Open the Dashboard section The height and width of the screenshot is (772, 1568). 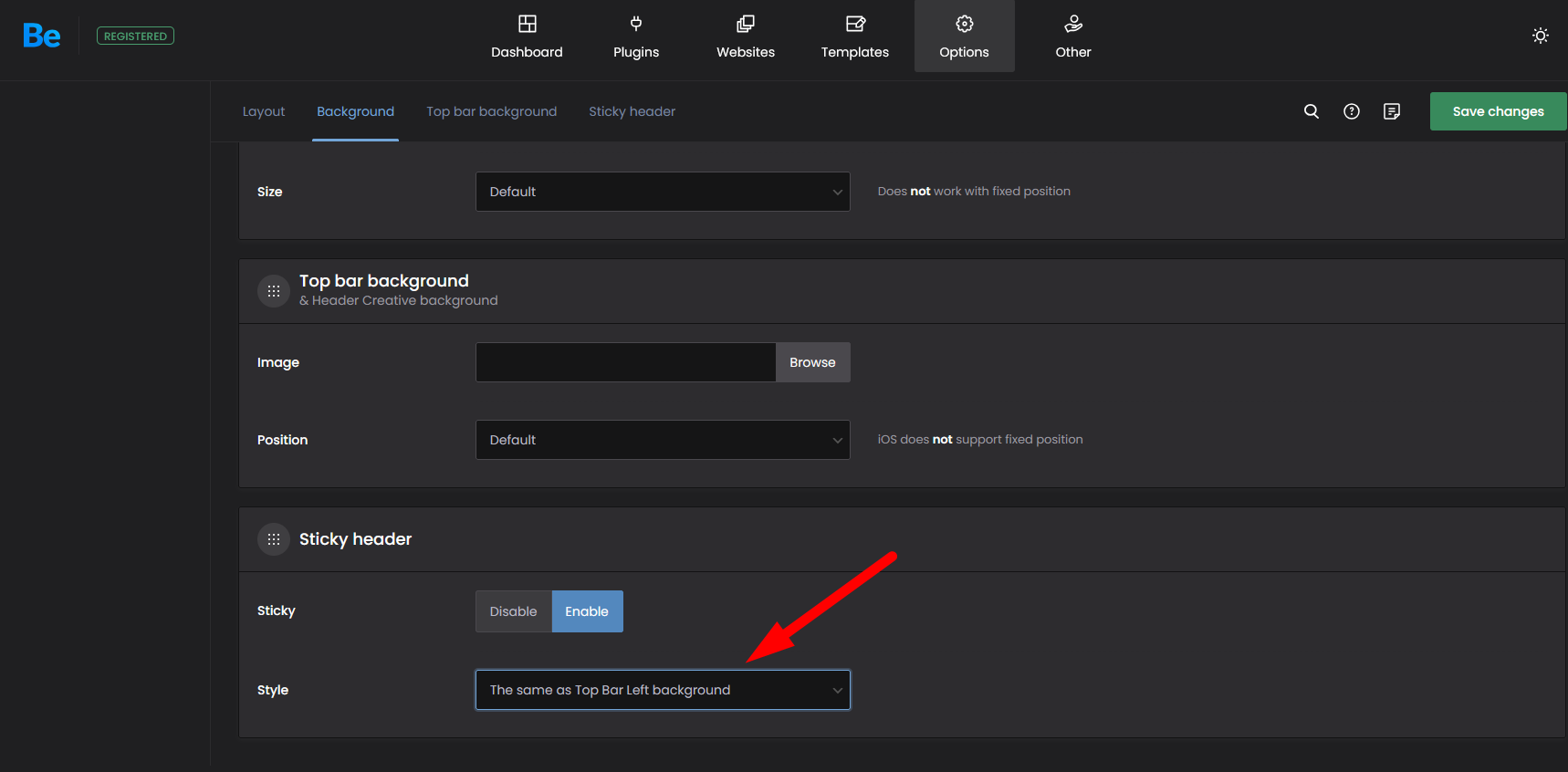point(527,36)
